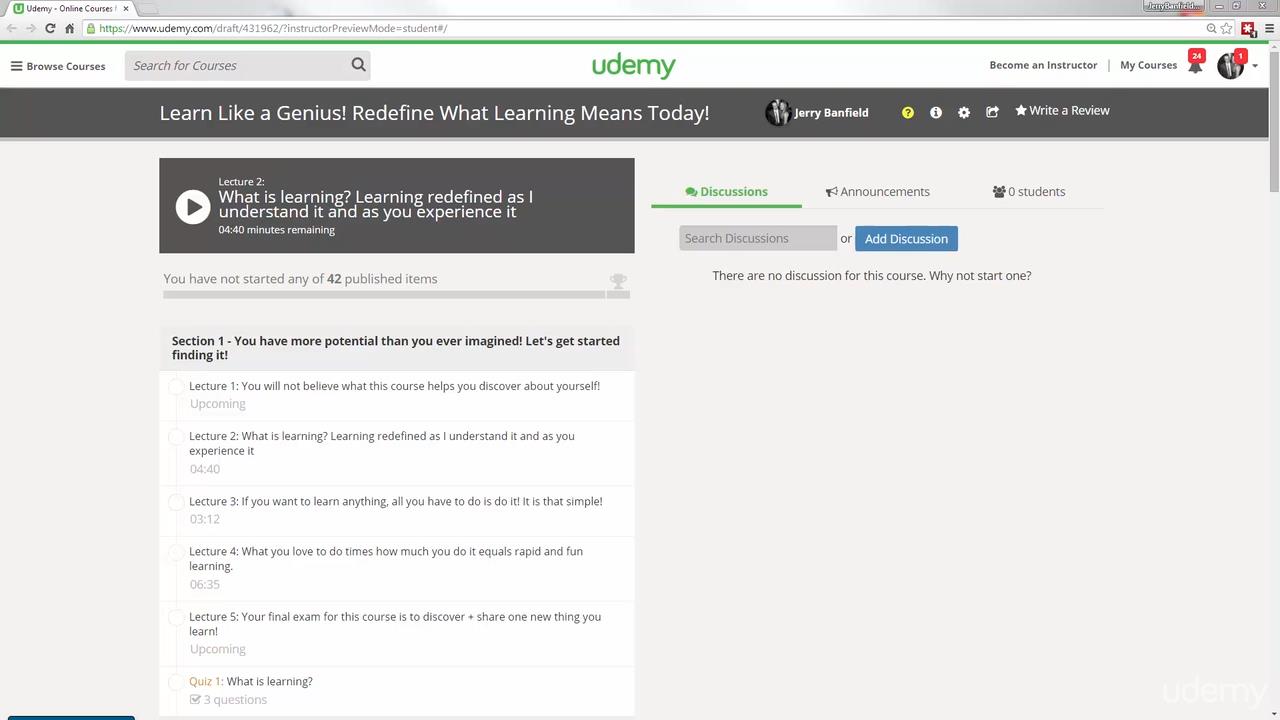The height and width of the screenshot is (720, 1280).
Task: Bookmark page with the star icon
Action: 1226,28
